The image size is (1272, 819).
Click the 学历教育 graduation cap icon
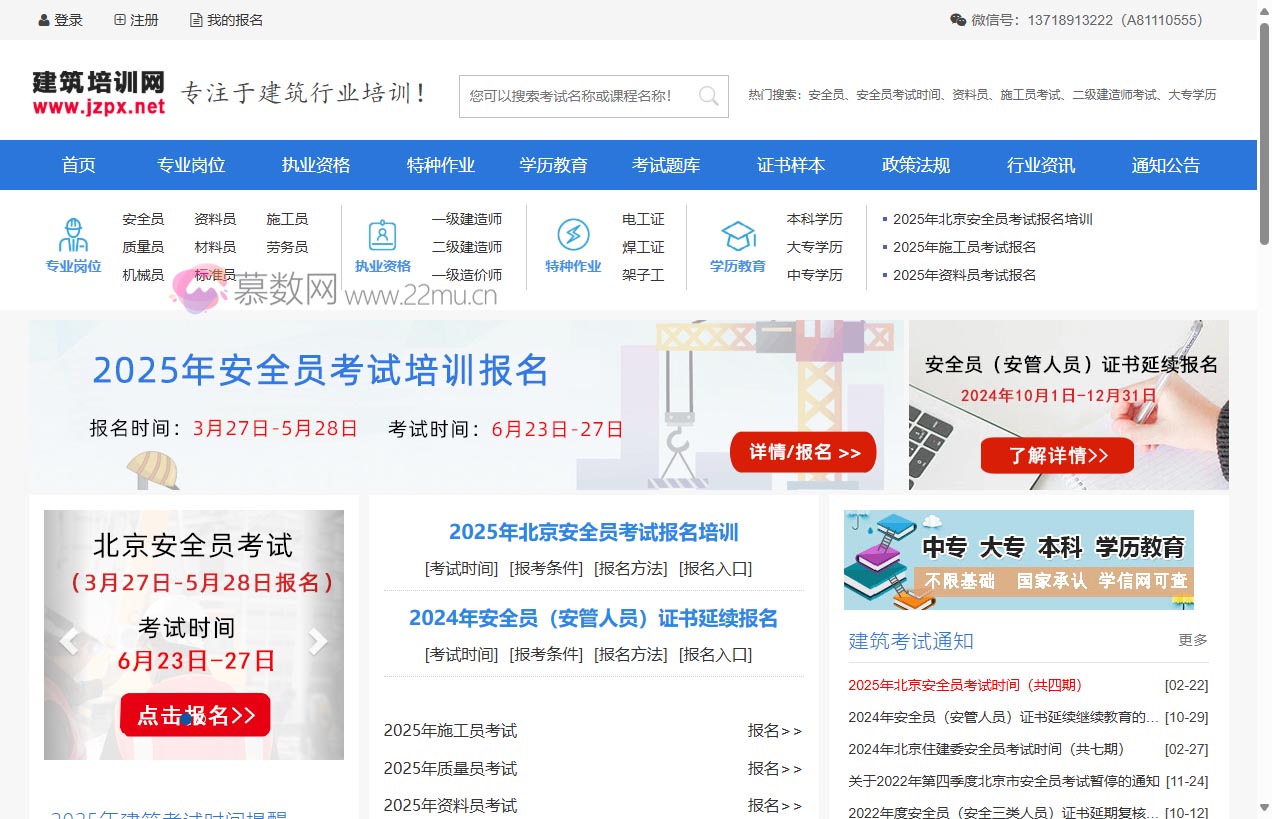(x=738, y=236)
